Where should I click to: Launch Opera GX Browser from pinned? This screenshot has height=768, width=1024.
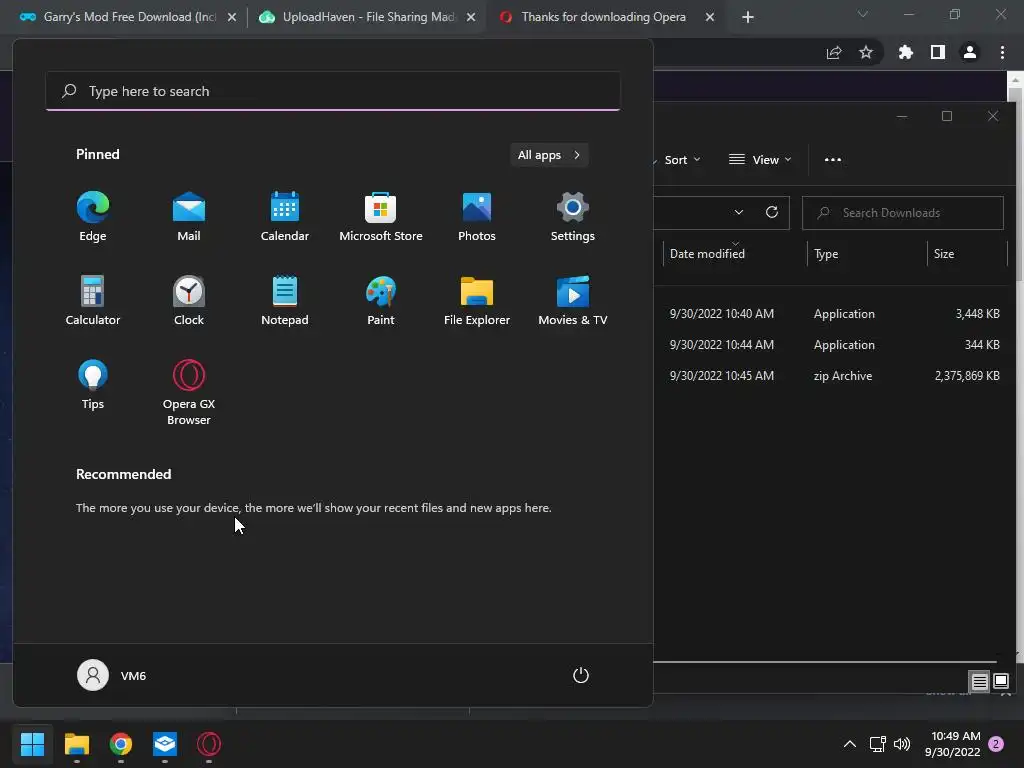coord(189,392)
